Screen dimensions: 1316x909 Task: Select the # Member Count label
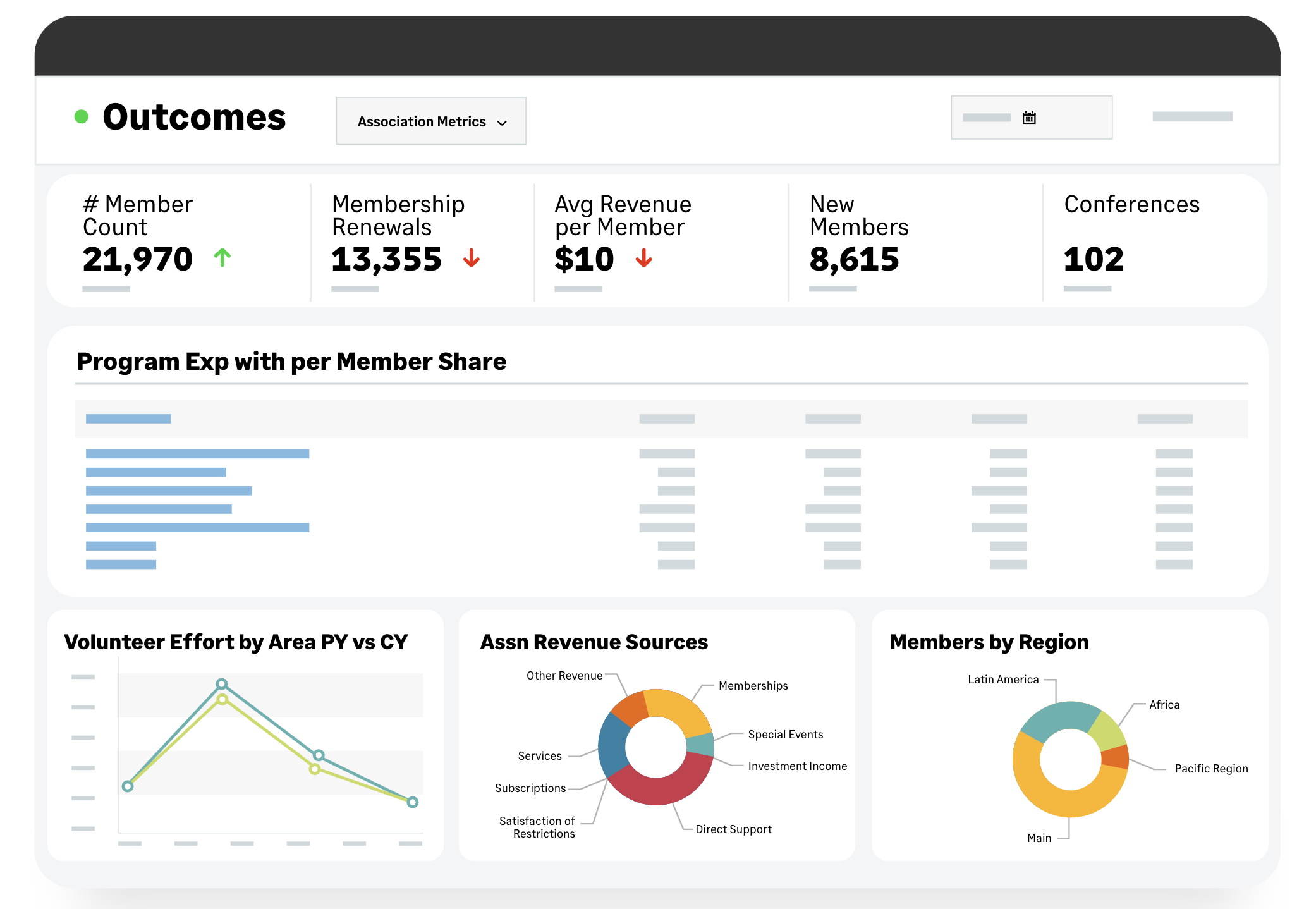[x=138, y=216]
